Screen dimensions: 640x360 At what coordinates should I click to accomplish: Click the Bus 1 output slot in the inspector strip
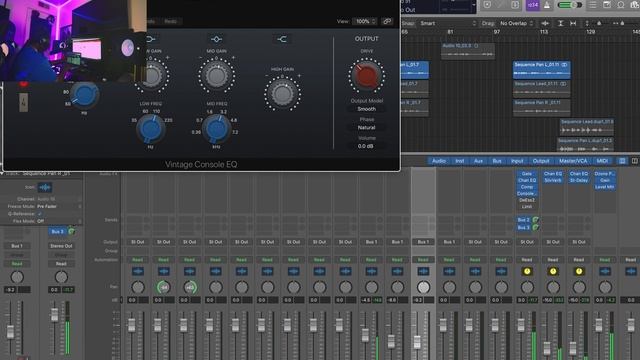click(17, 246)
